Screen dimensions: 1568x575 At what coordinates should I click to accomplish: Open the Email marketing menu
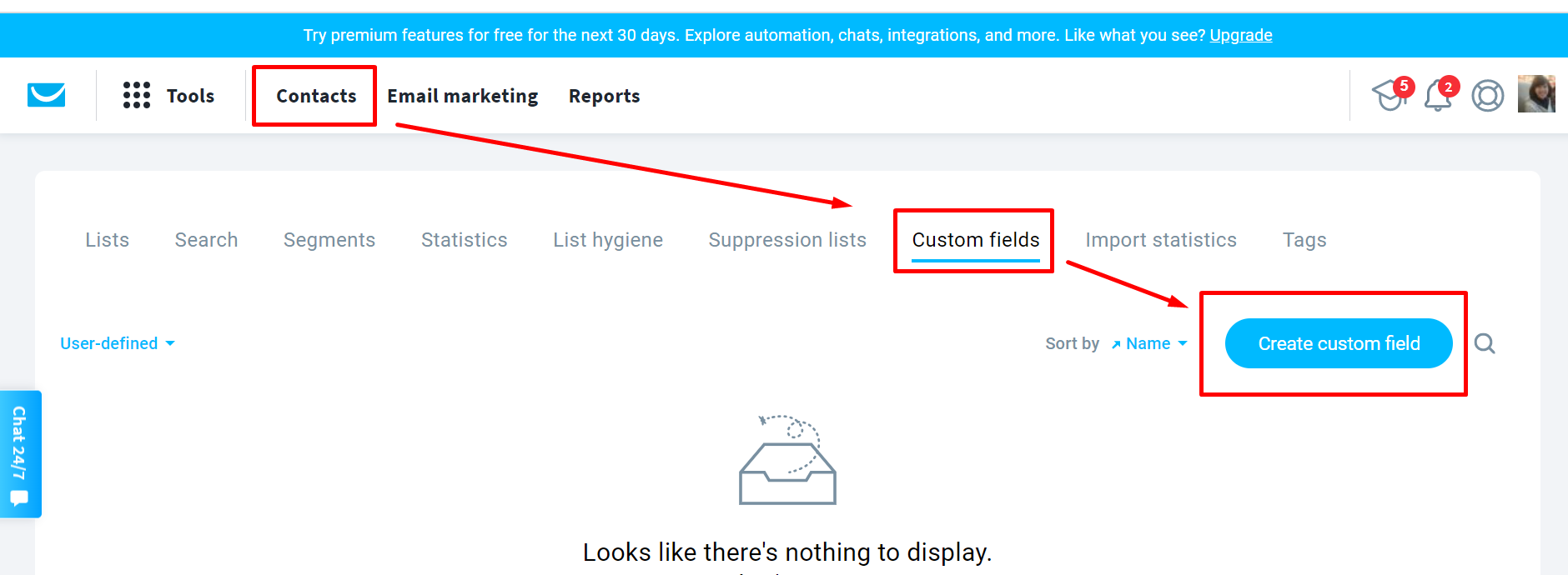(462, 96)
